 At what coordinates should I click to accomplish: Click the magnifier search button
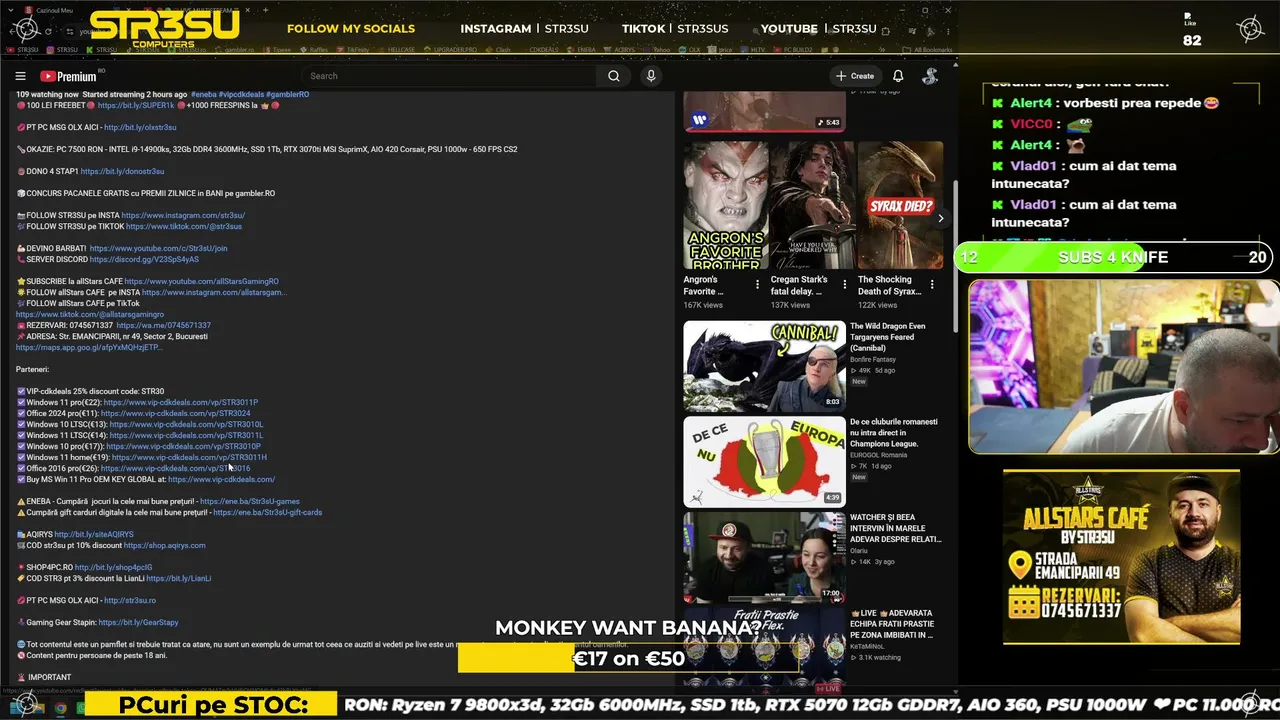[614, 76]
